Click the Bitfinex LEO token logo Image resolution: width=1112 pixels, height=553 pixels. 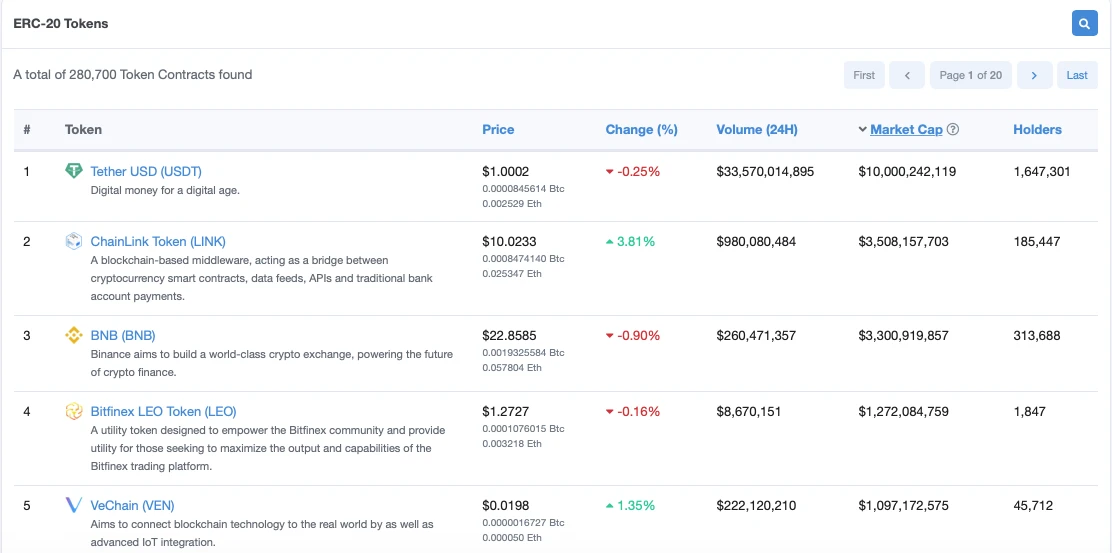coord(74,411)
